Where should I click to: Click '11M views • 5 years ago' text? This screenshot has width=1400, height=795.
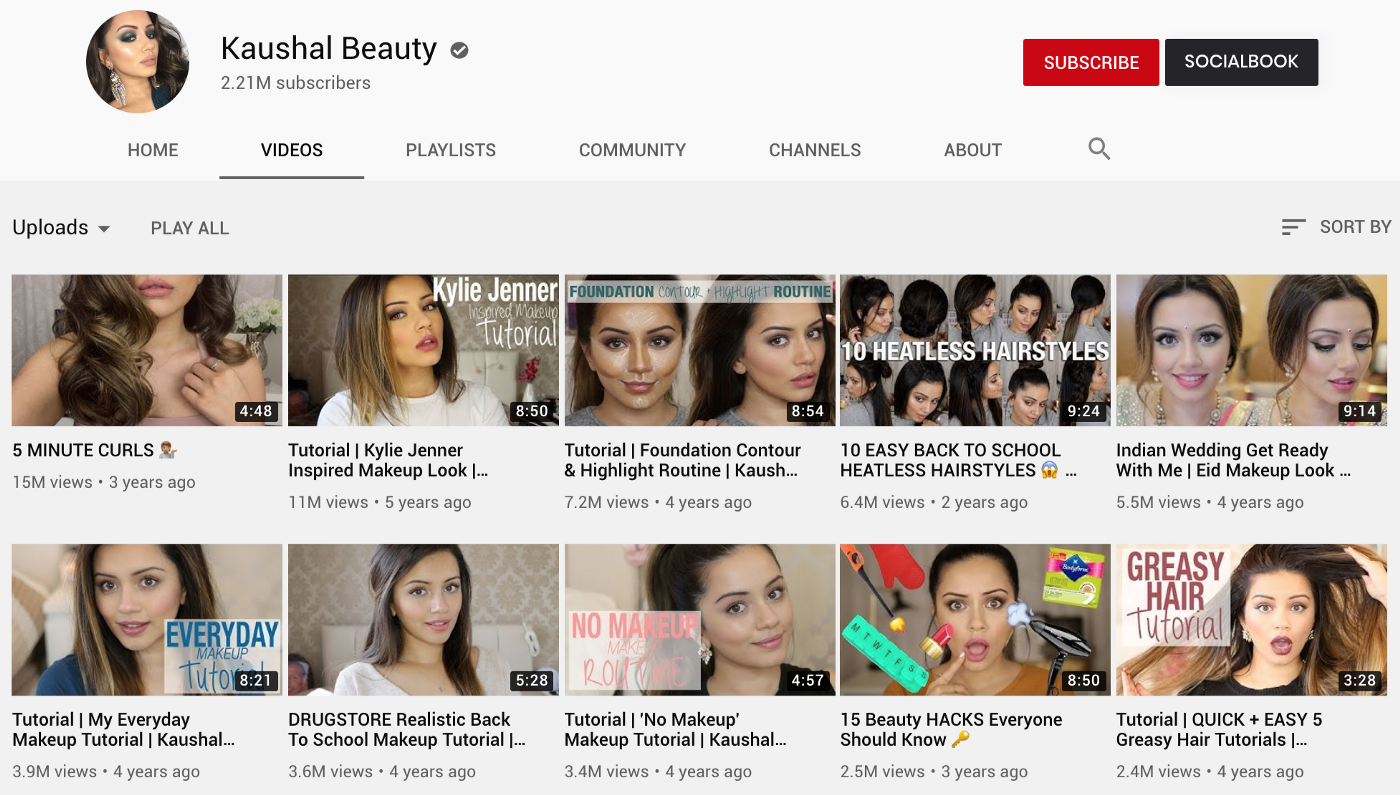380,502
